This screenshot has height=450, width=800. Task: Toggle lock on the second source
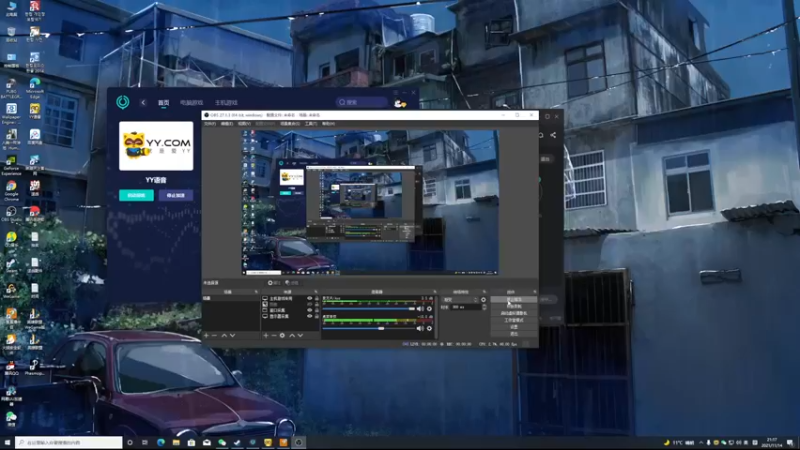coord(316,304)
